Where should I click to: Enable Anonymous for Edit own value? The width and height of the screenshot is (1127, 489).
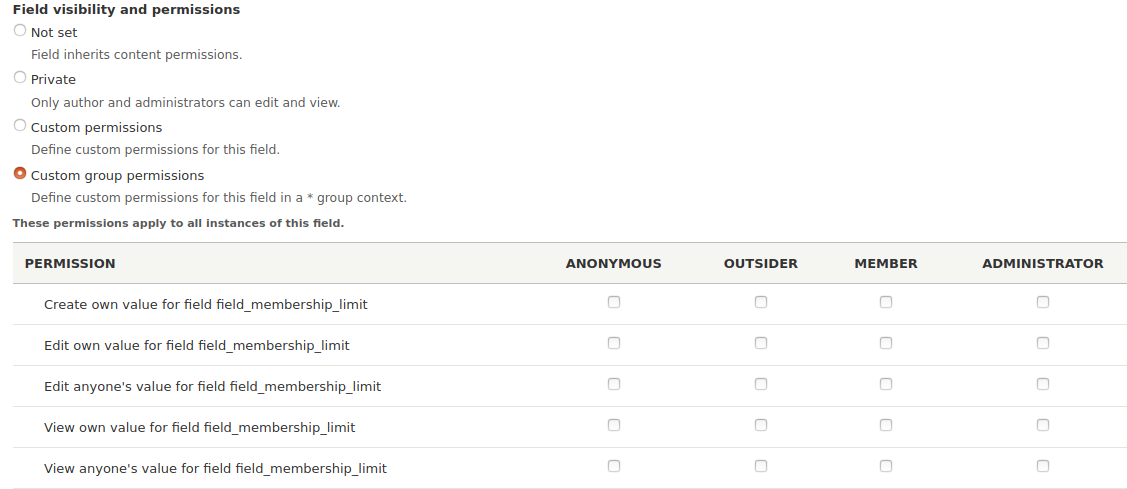tap(614, 343)
